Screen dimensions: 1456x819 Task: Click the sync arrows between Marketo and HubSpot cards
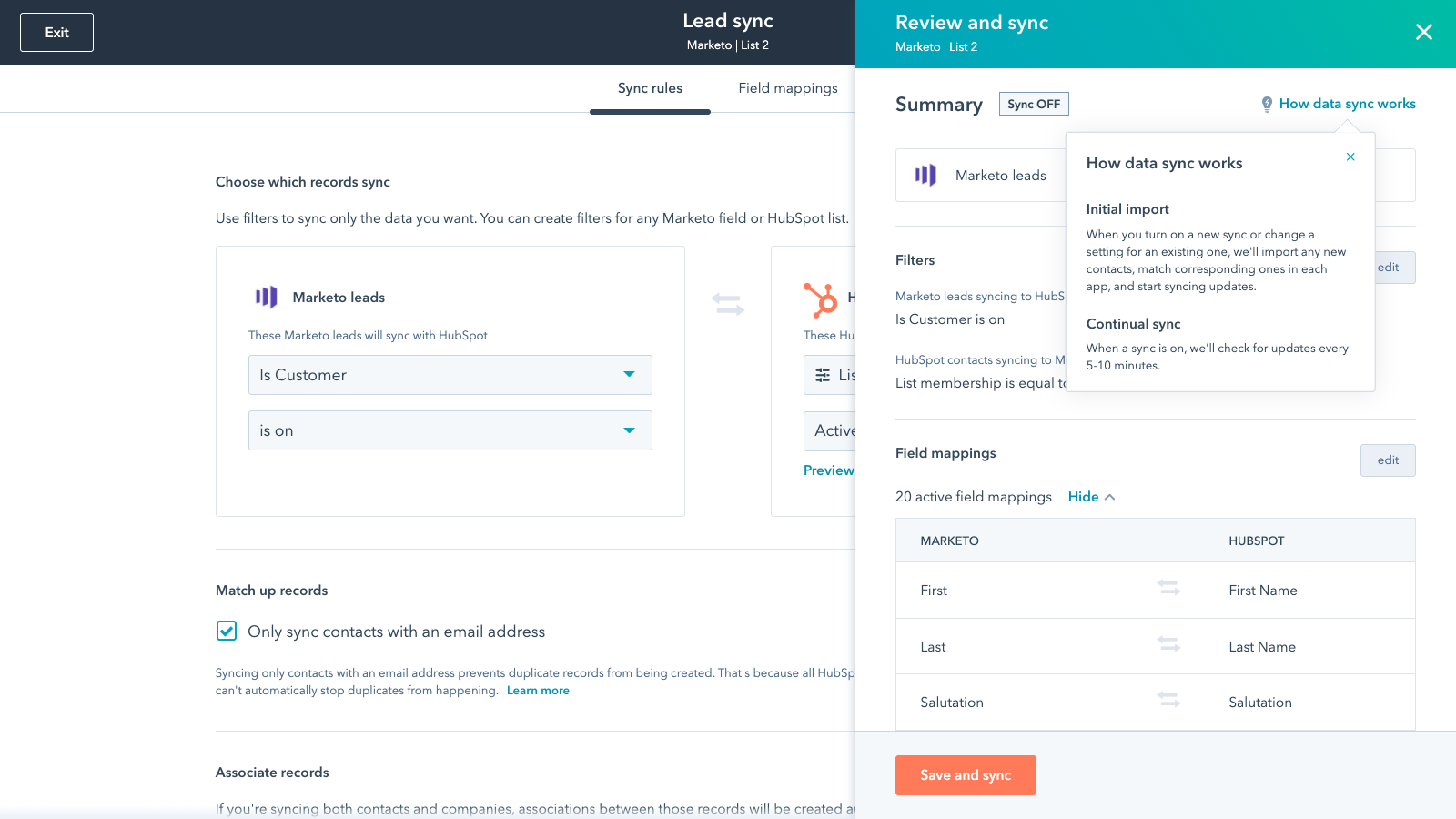coord(727,305)
